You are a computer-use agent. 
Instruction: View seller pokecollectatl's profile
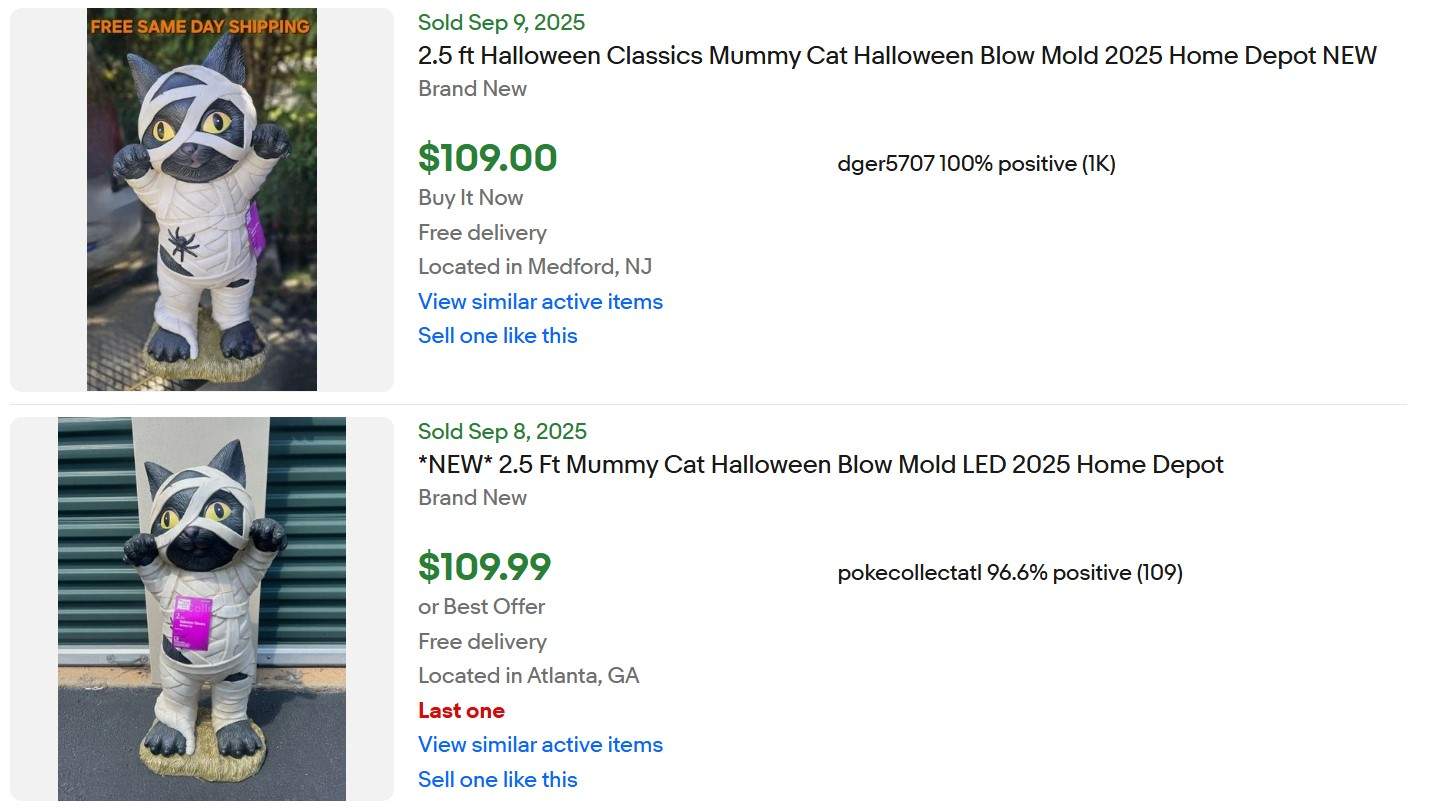point(898,573)
